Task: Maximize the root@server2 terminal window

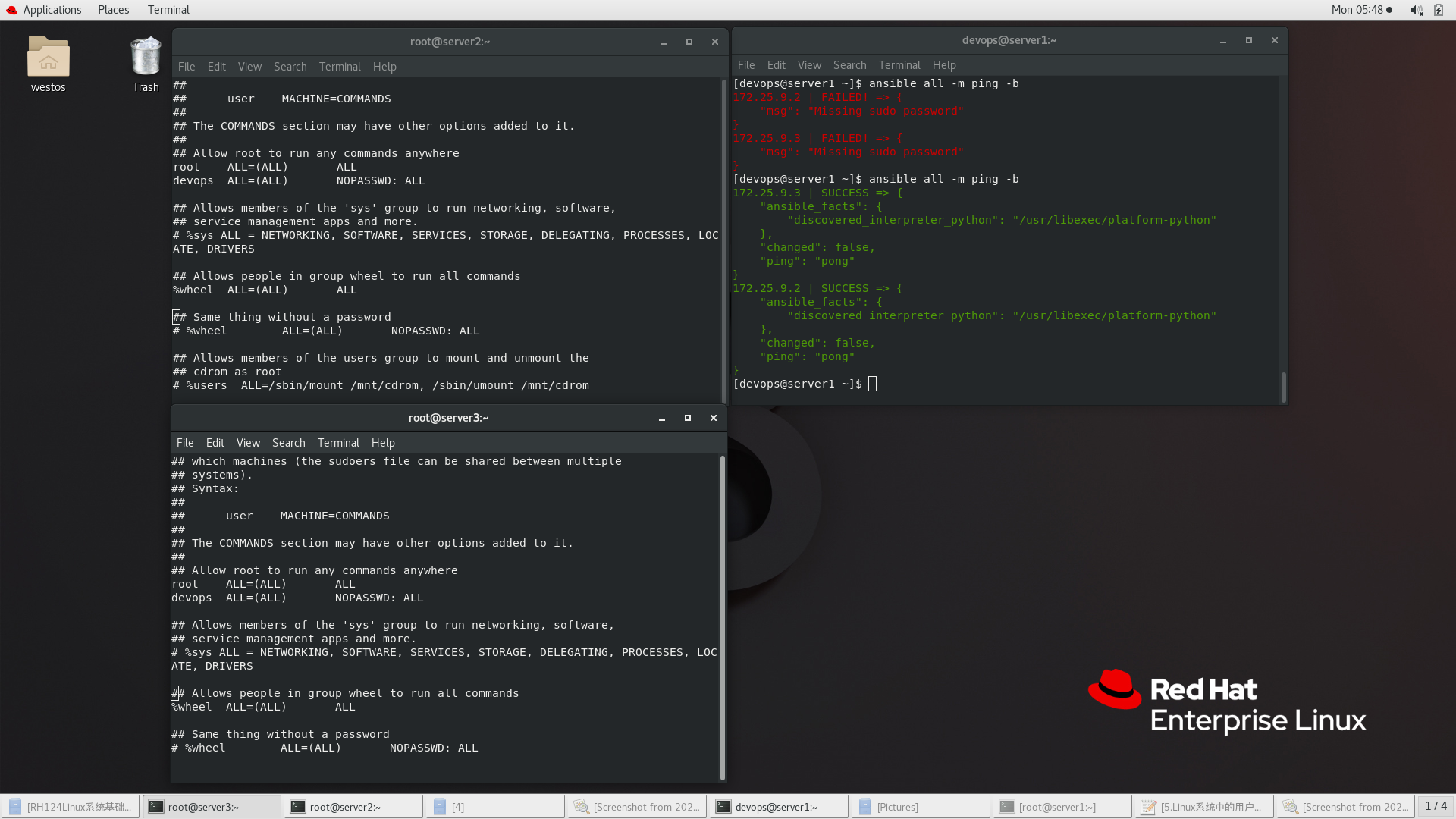Action: pos(689,42)
